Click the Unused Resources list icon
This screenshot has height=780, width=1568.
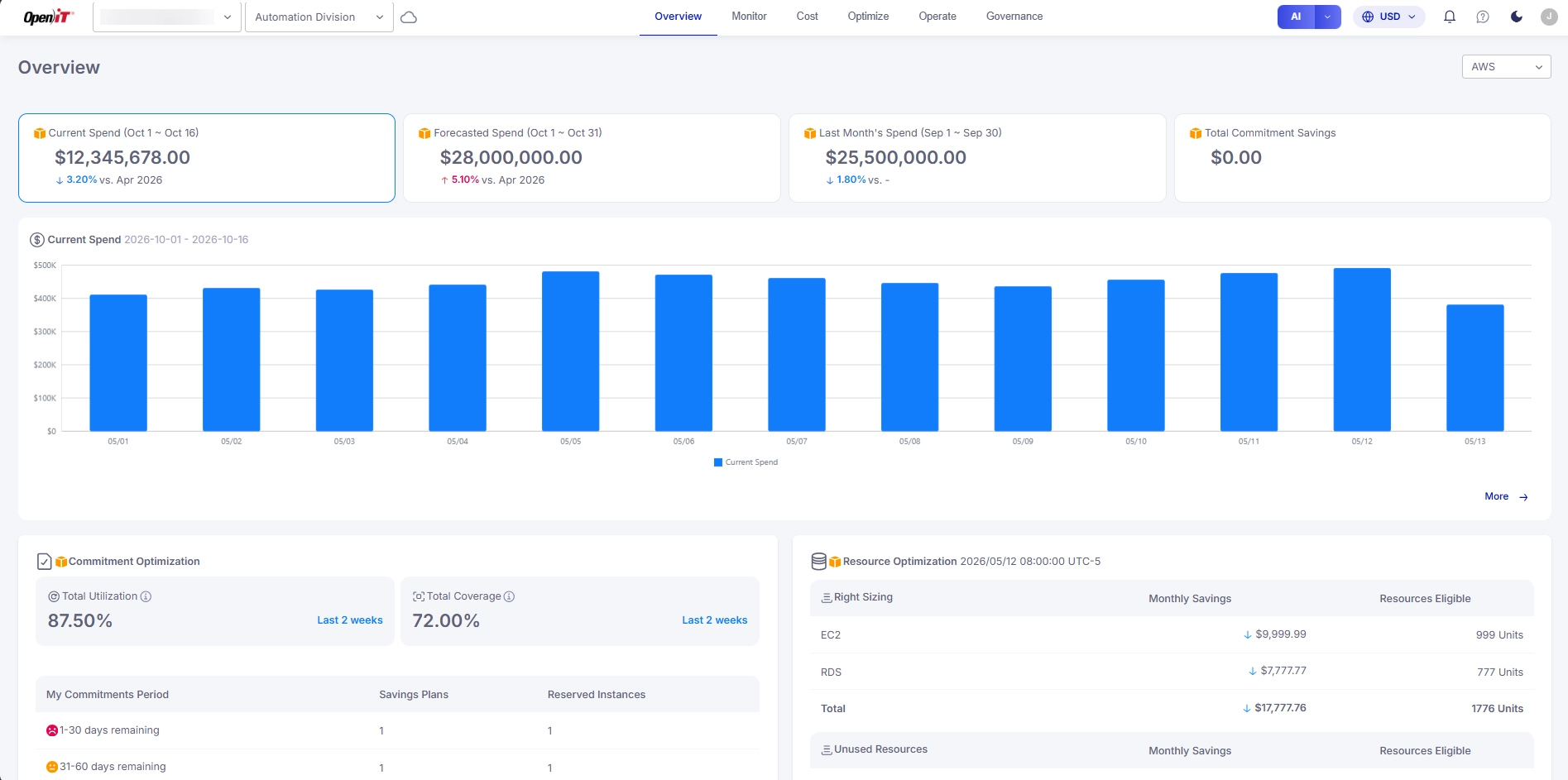pyautogui.click(x=826, y=749)
